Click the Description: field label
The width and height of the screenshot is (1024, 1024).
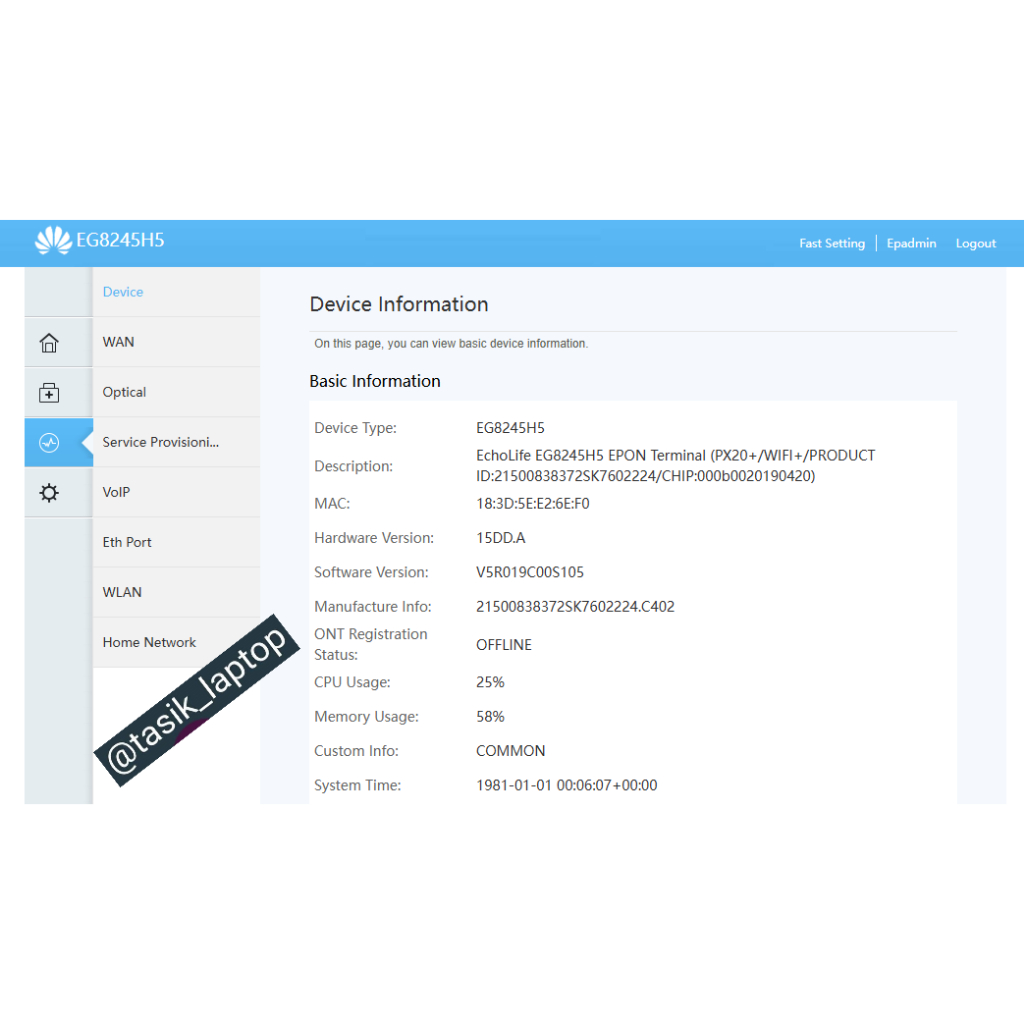point(353,466)
